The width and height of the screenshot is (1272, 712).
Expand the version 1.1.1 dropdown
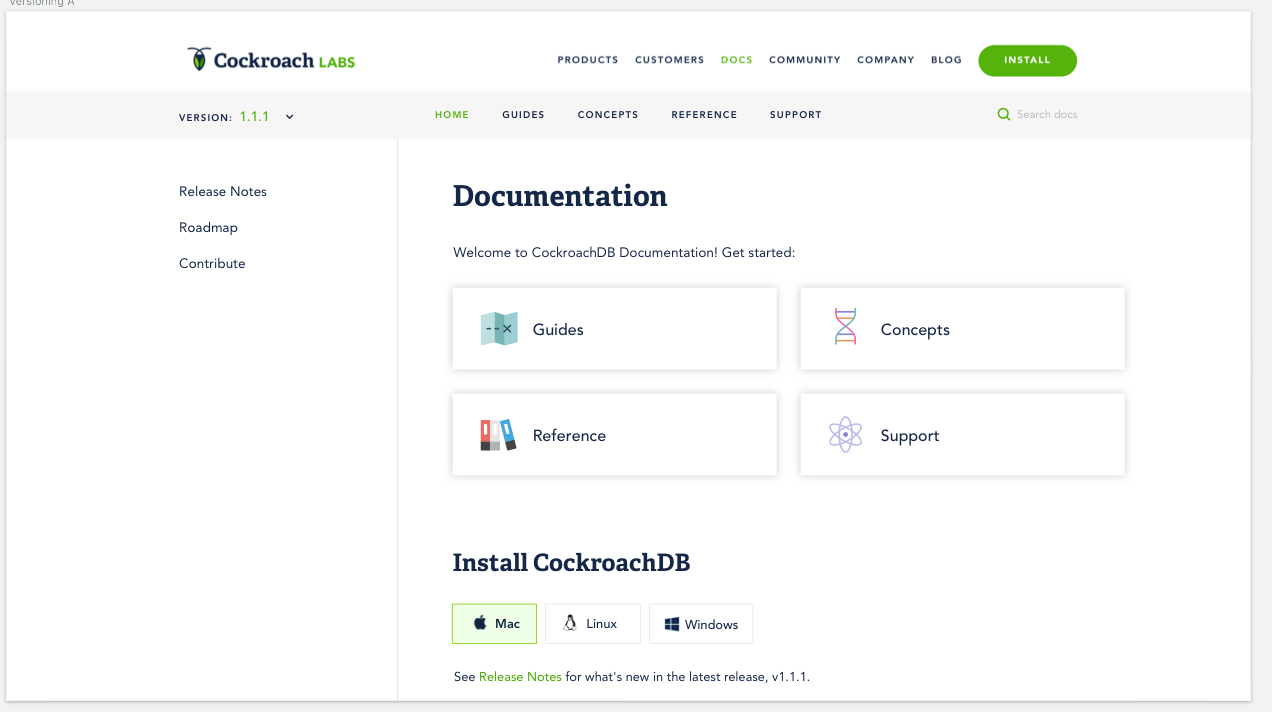point(270,116)
